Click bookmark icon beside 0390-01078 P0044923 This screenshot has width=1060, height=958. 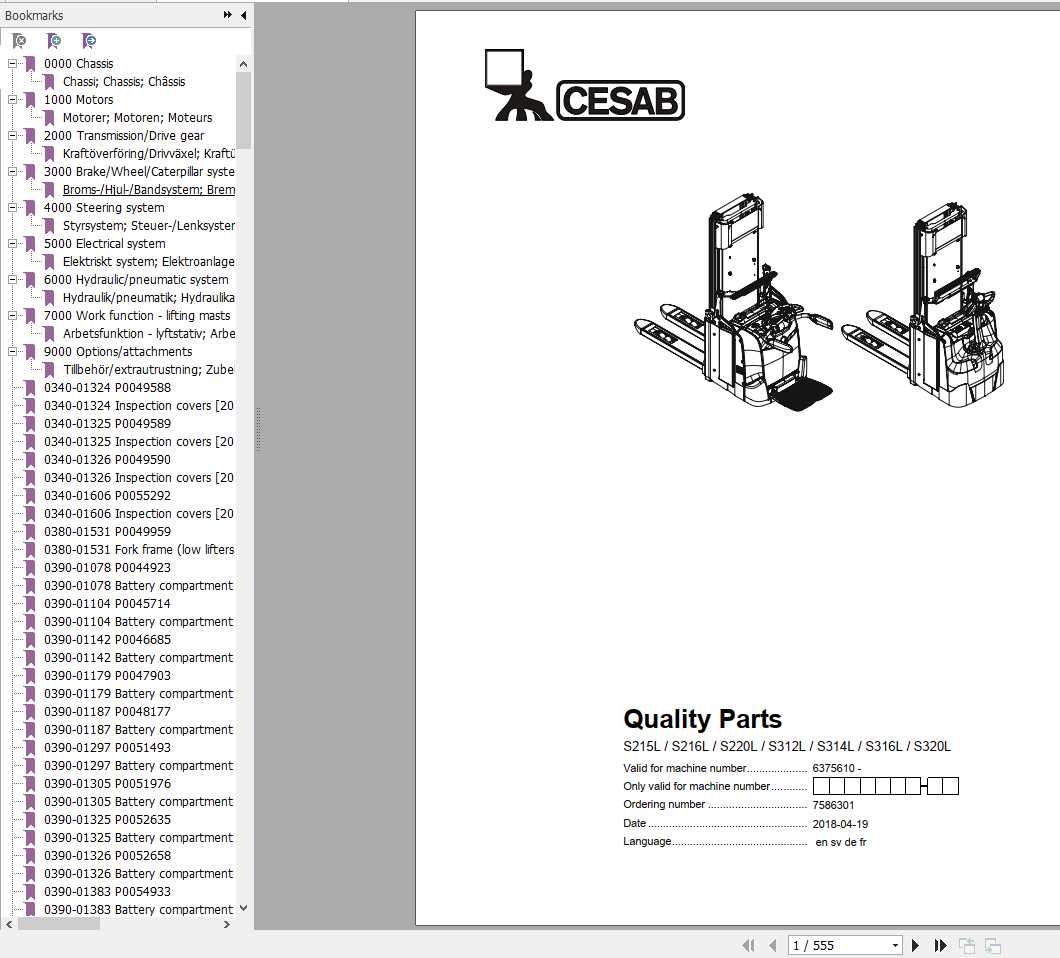pyautogui.click(x=30, y=567)
